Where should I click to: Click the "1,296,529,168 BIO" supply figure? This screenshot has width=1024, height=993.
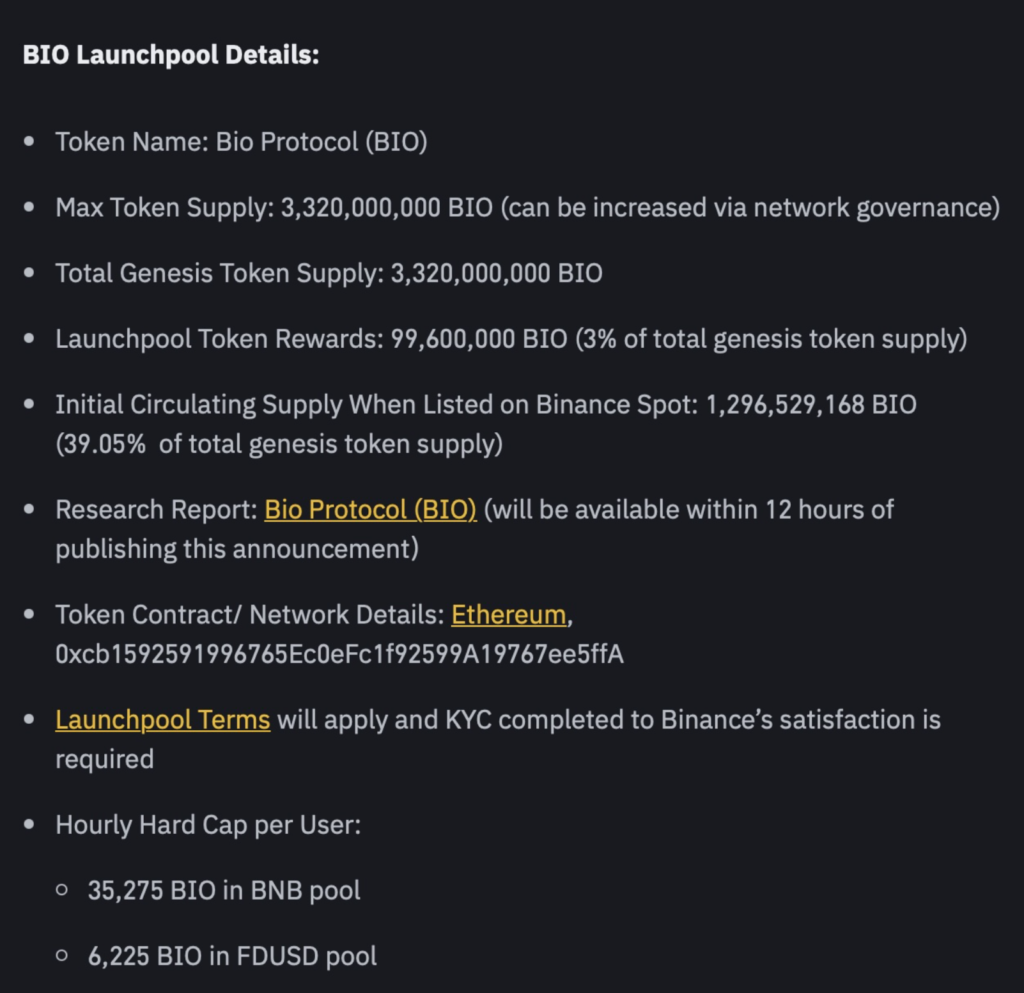[811, 405]
